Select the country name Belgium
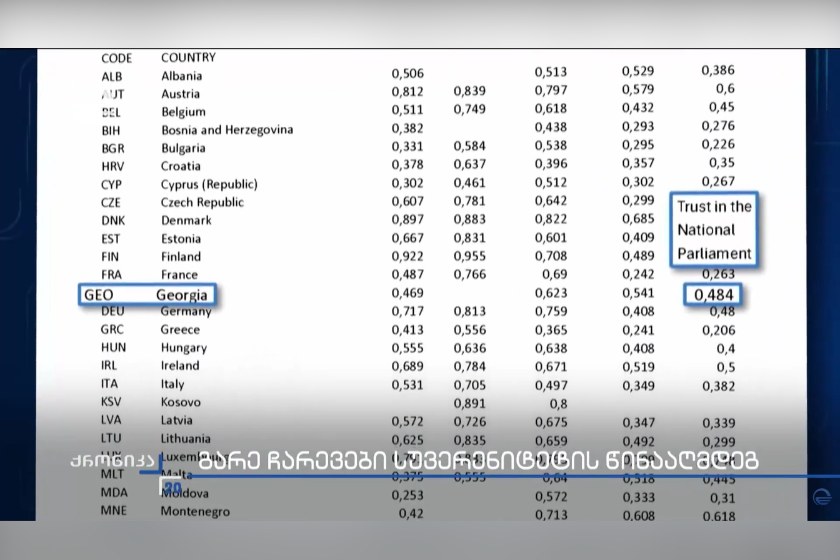Viewport: 840px width, 560px height. pos(183,112)
